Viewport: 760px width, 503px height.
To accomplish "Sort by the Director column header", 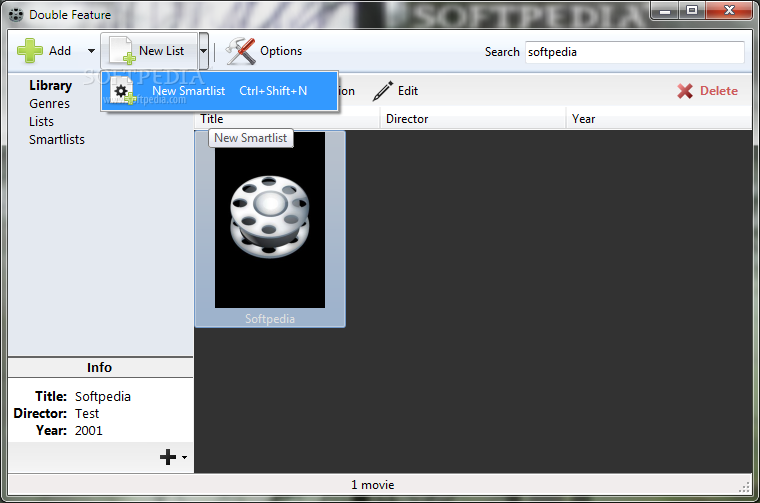I will pos(473,119).
